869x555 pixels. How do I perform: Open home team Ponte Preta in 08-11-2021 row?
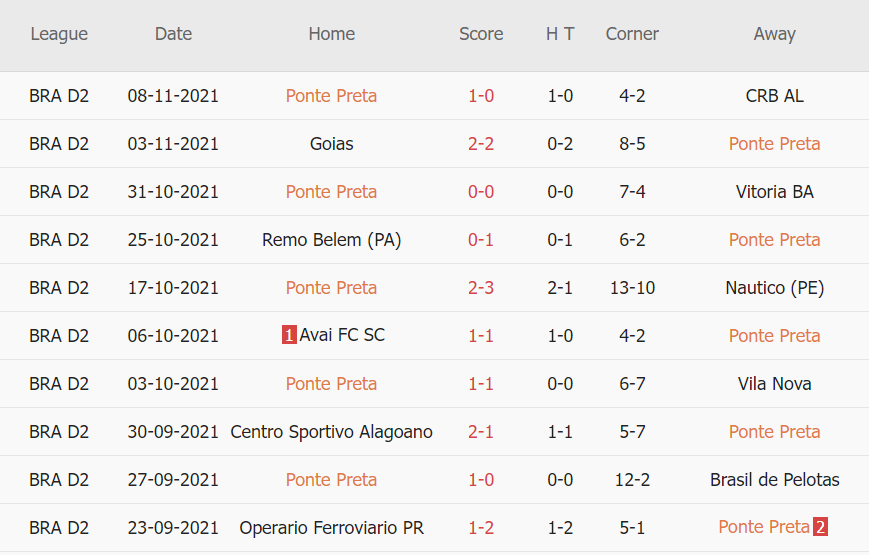331,96
